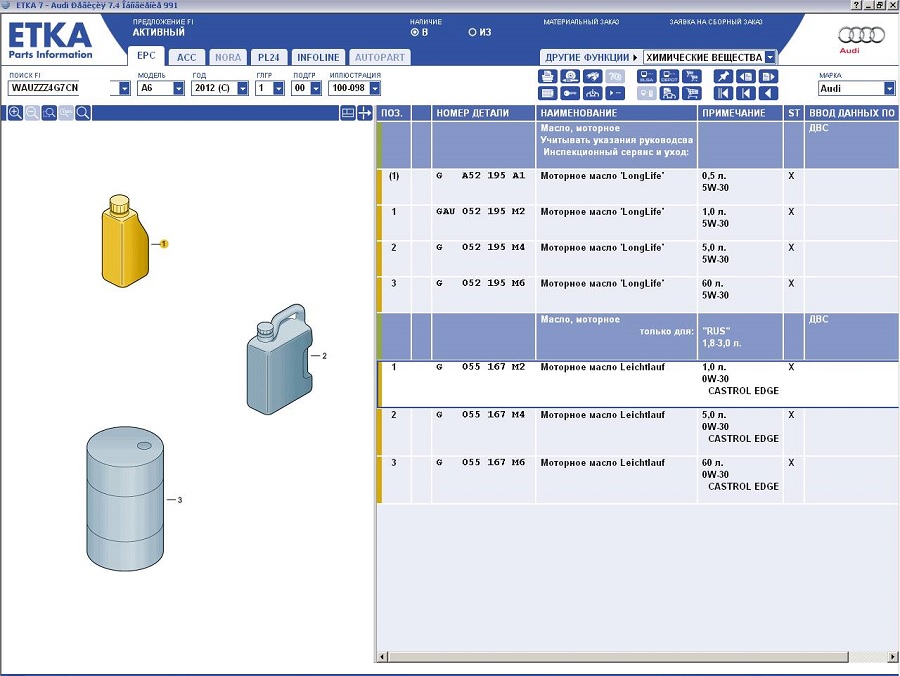This screenshot has height=676, width=900.
Task: Click the key icon in the toolbar
Action: (x=570, y=93)
